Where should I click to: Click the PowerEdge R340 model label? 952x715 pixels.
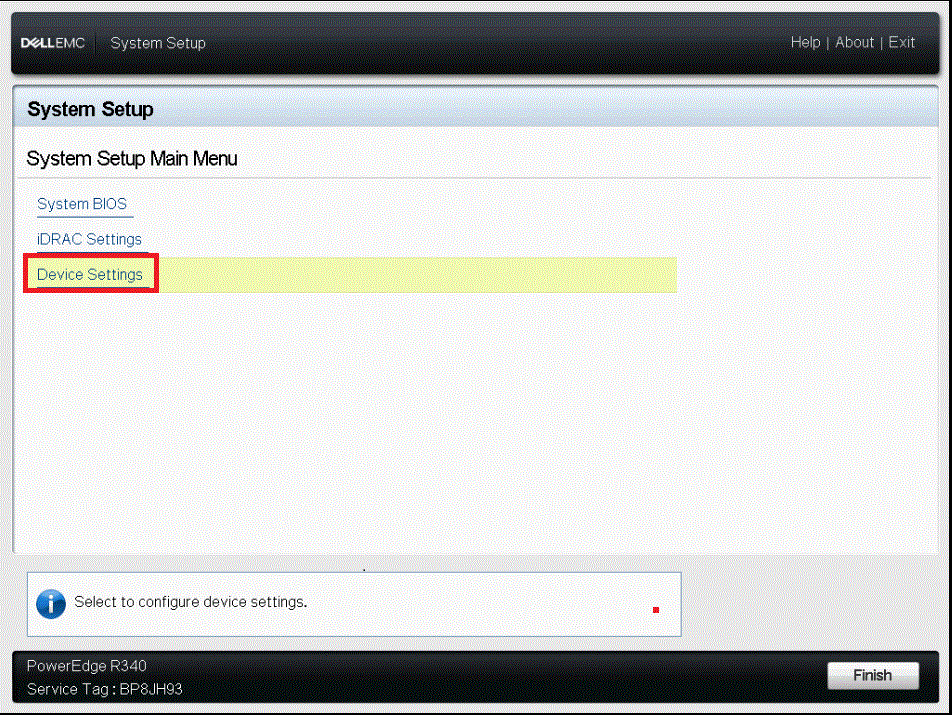coord(87,666)
